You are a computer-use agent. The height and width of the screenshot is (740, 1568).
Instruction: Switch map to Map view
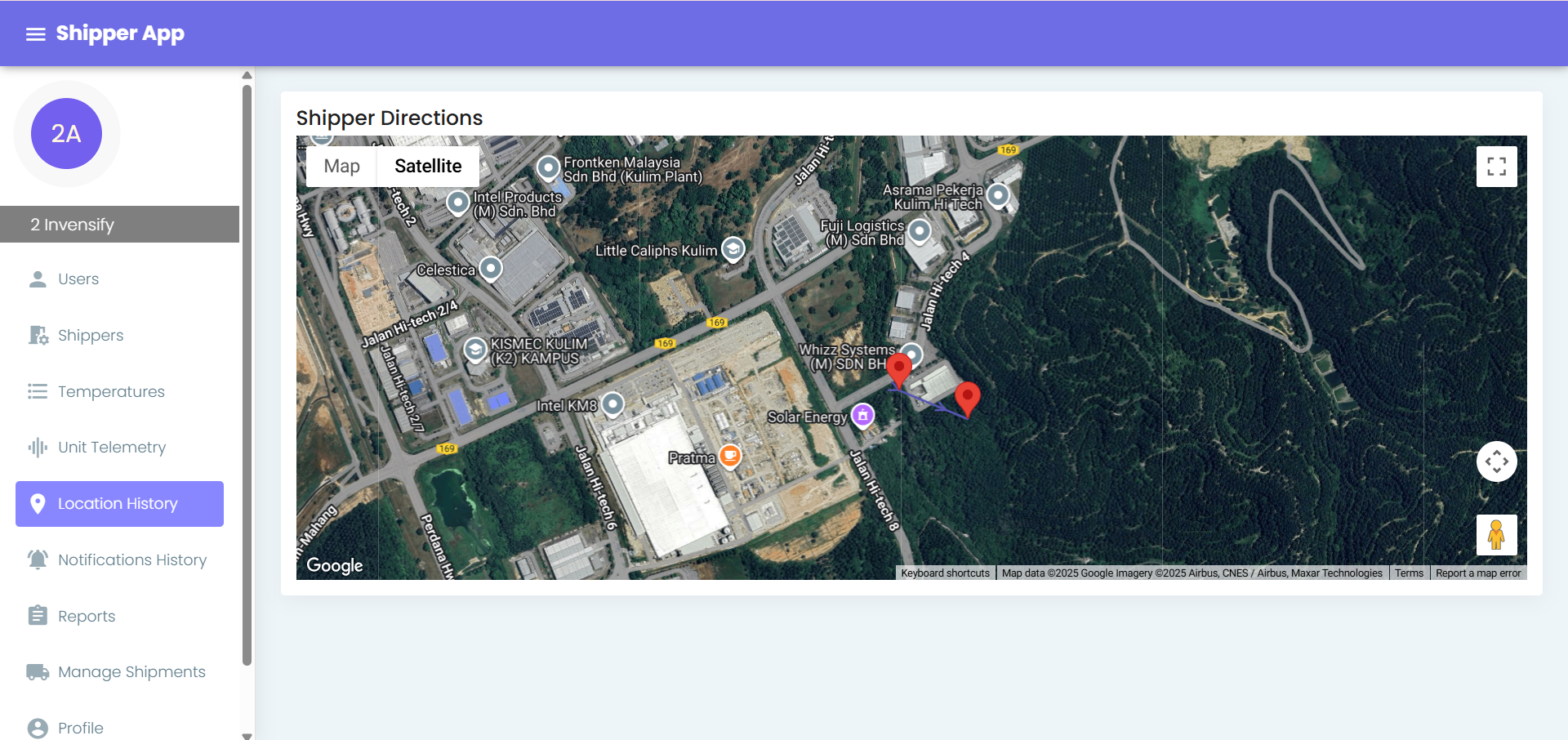(341, 167)
